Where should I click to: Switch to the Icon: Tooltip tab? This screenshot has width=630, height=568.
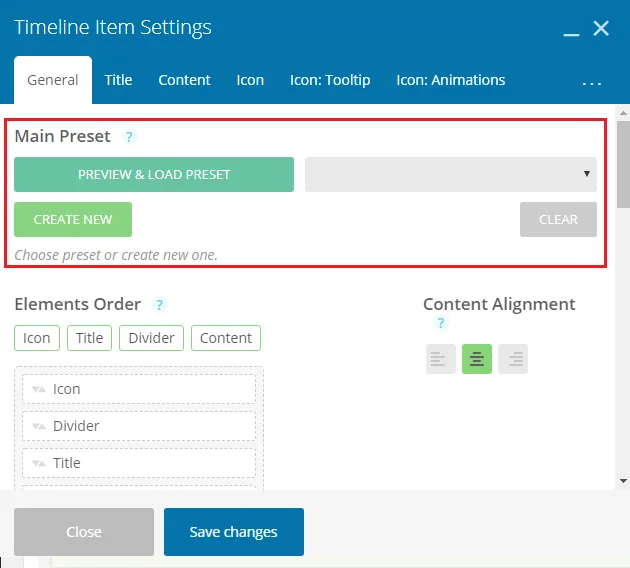pos(330,80)
